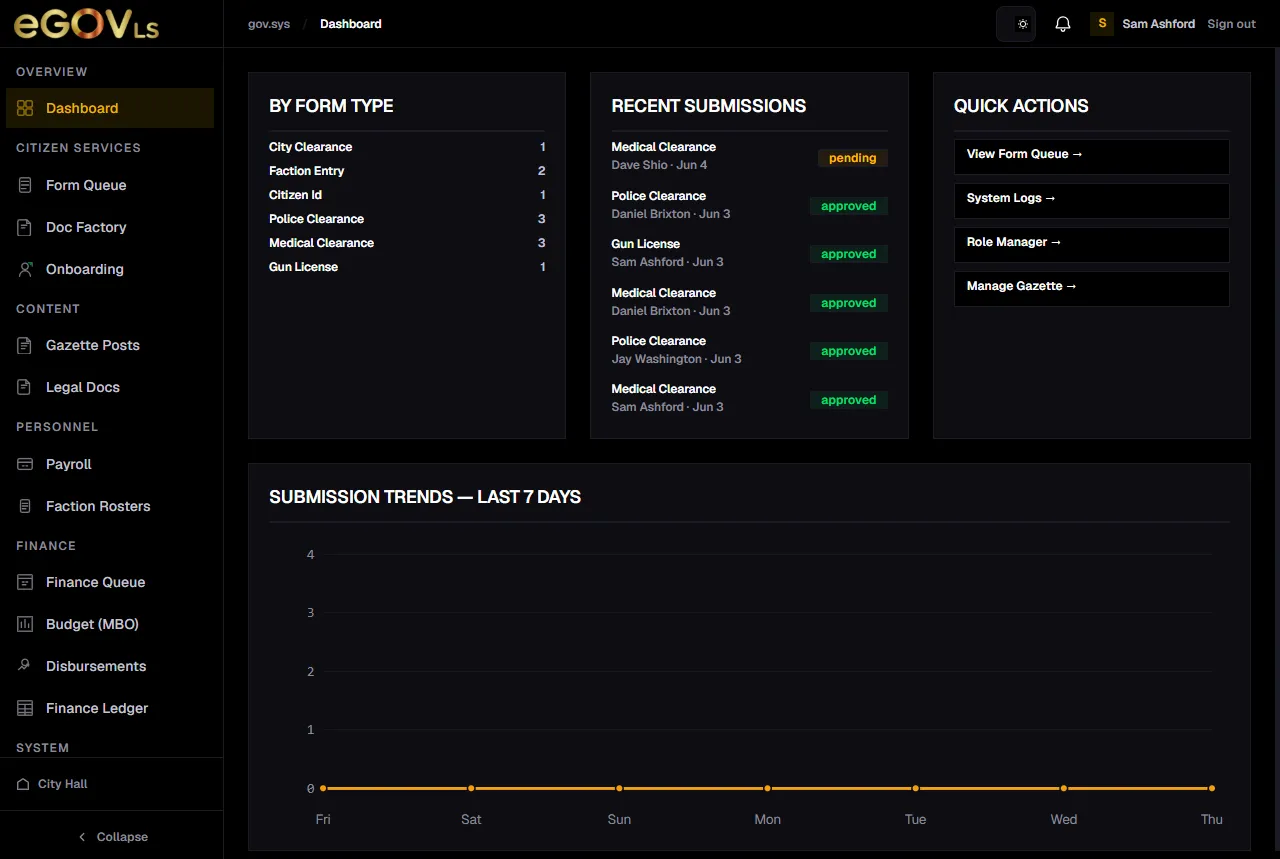Click the City Hall link at bottom
The height and width of the screenshot is (859, 1280).
point(62,784)
